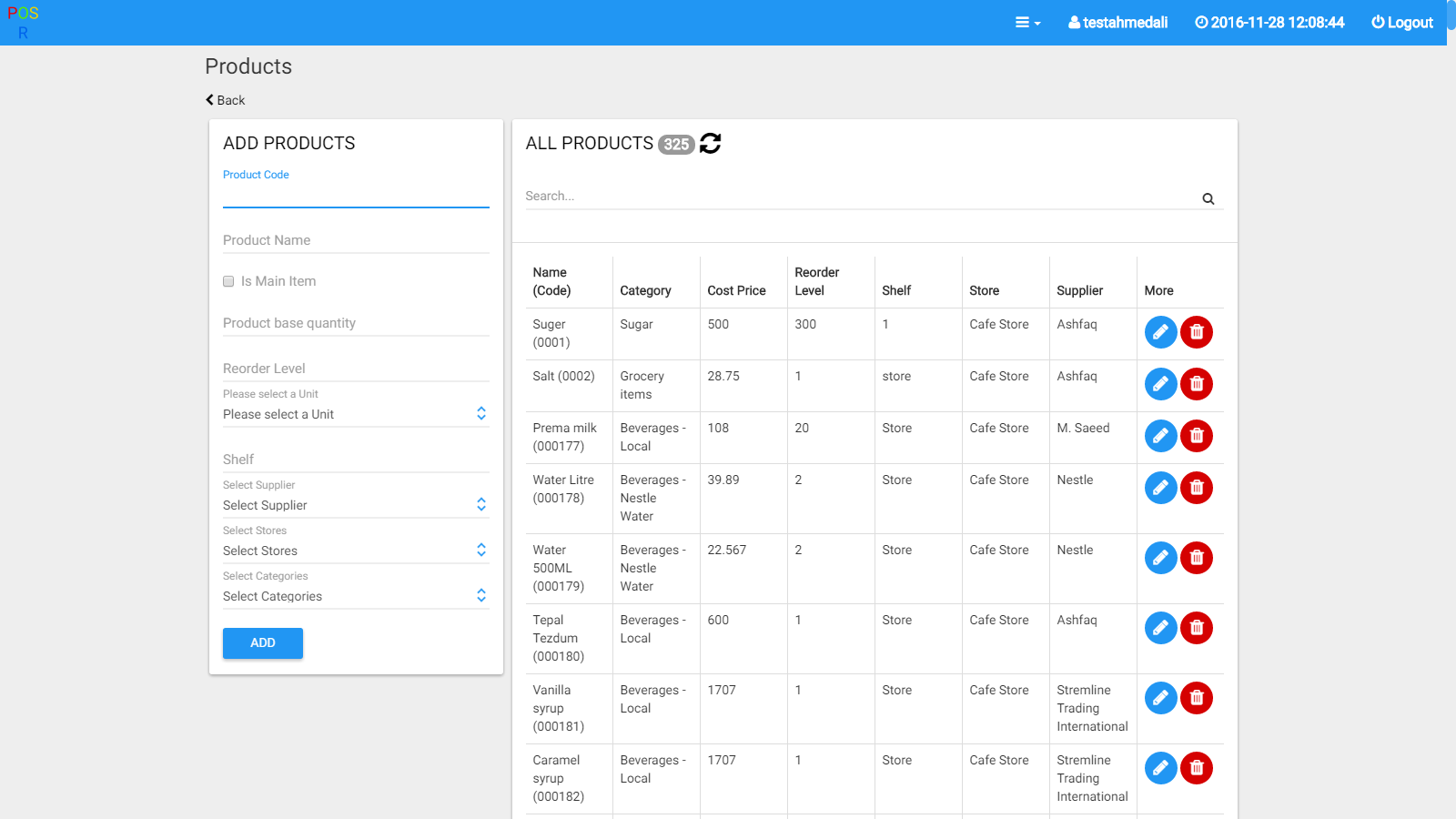Delete the Vanilla syrup product

(1196, 698)
